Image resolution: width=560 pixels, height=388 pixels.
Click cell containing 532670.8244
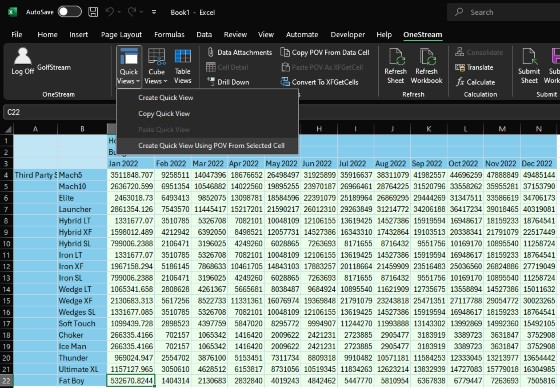point(131,381)
